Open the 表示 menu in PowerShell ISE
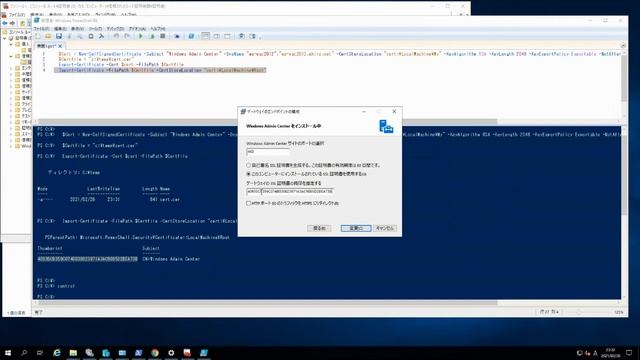Viewport: 640px width, 360px height. pos(78,29)
